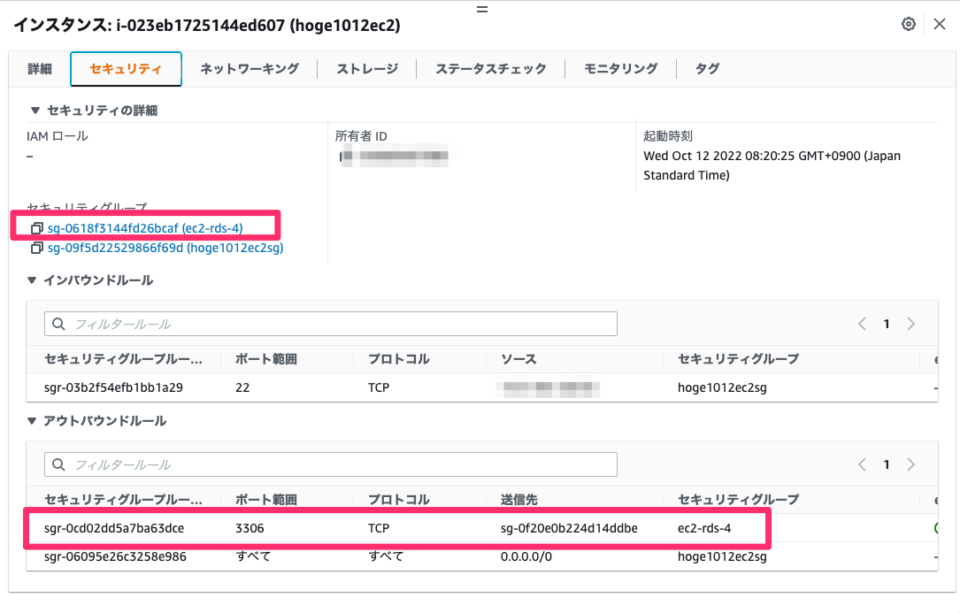Collapse the アウトバウンドルール section

tap(32, 421)
